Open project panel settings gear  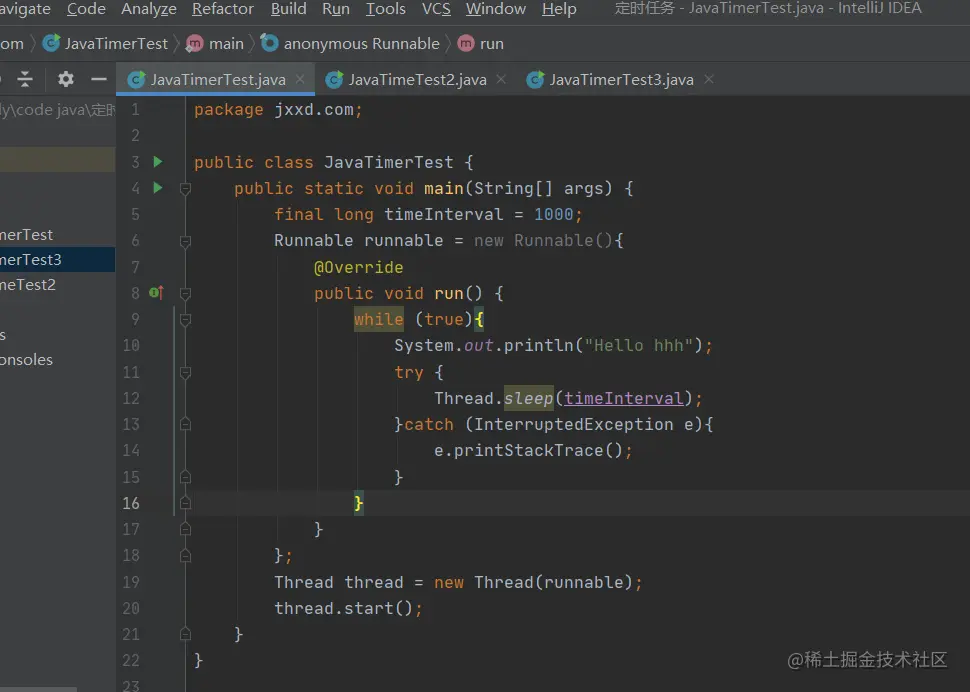[66, 79]
